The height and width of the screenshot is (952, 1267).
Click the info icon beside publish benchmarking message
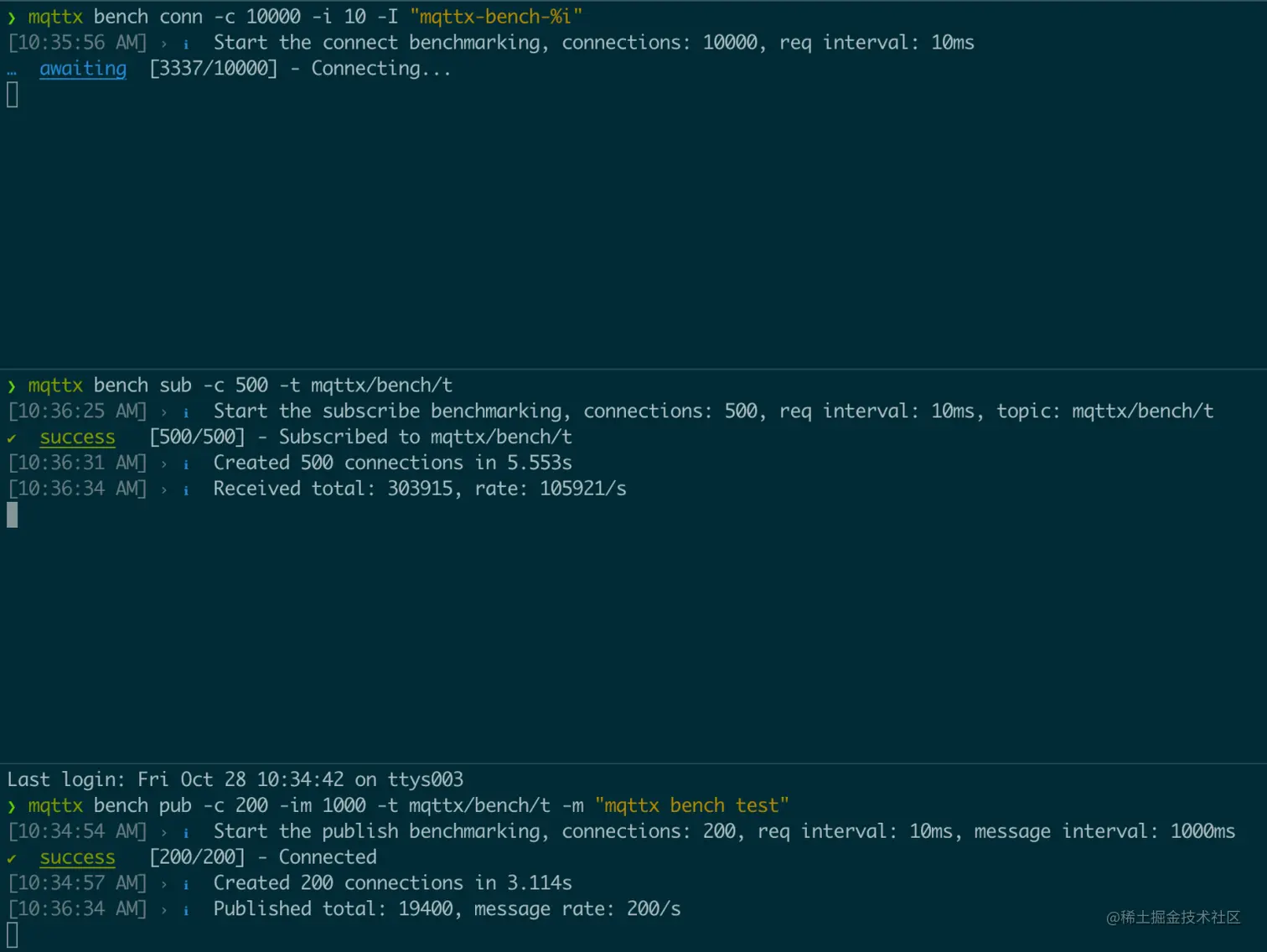click(x=185, y=831)
